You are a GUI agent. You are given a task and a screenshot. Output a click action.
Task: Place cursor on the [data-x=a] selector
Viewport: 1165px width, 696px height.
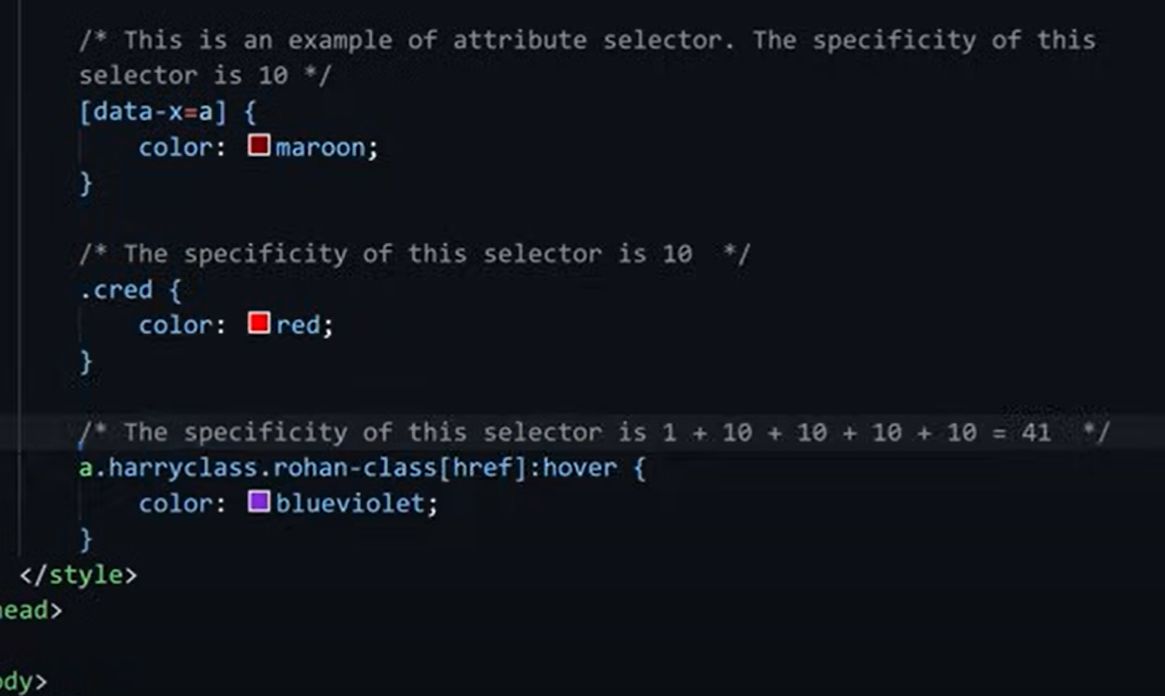click(152, 112)
